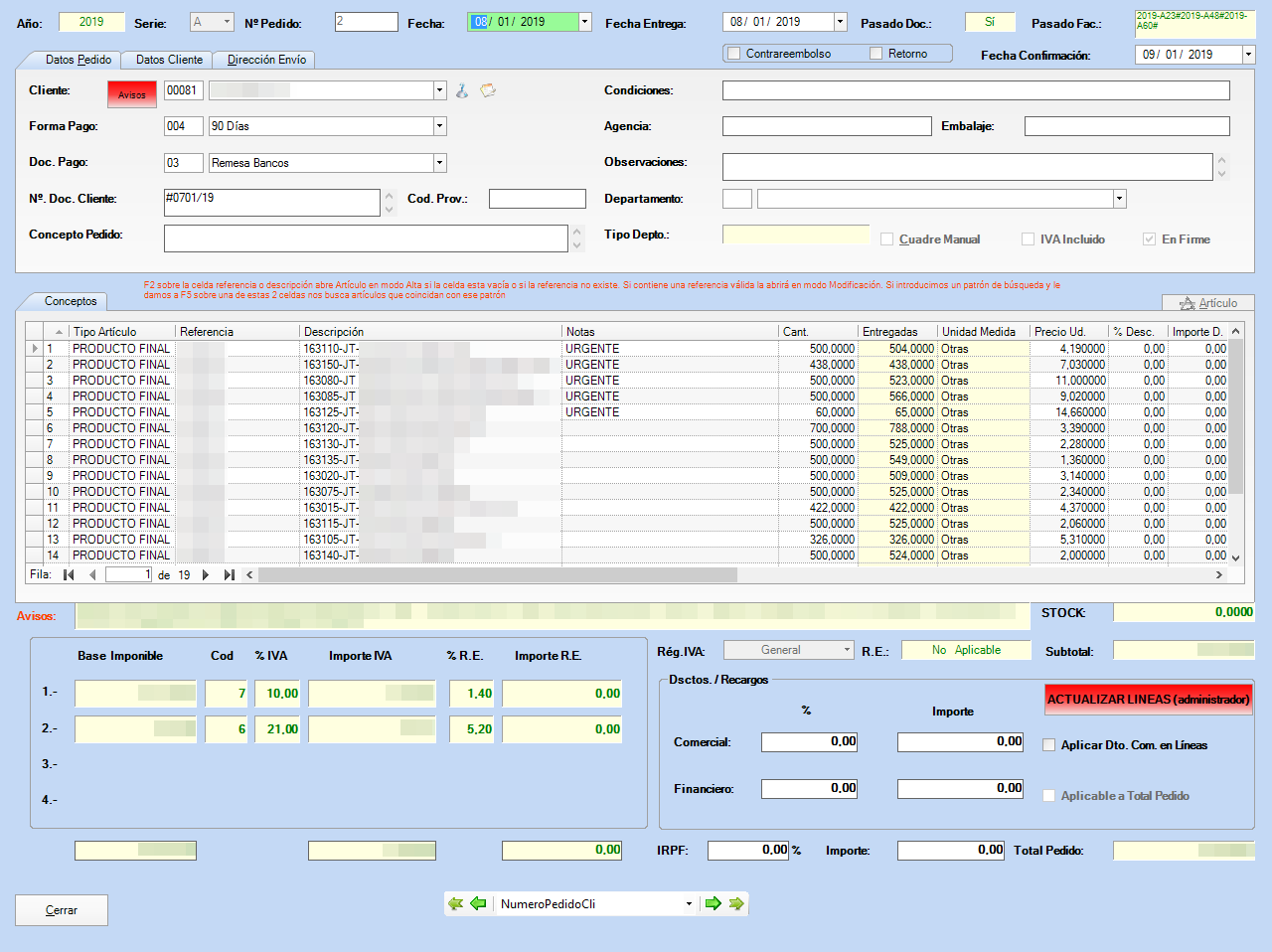
Task: Go to previous row in Fila navigator
Action: point(92,574)
